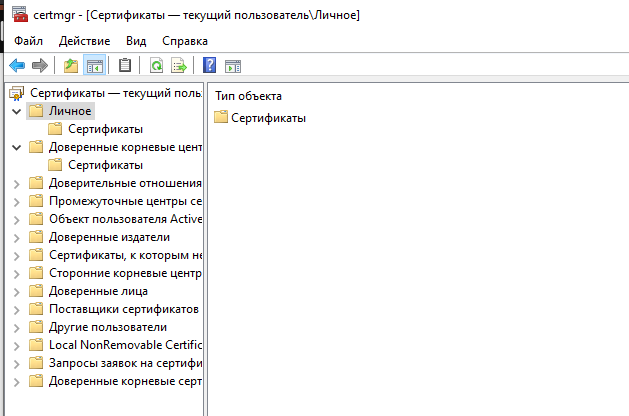Select Доверенные лица tree item
629x416 pixels.
98,291
